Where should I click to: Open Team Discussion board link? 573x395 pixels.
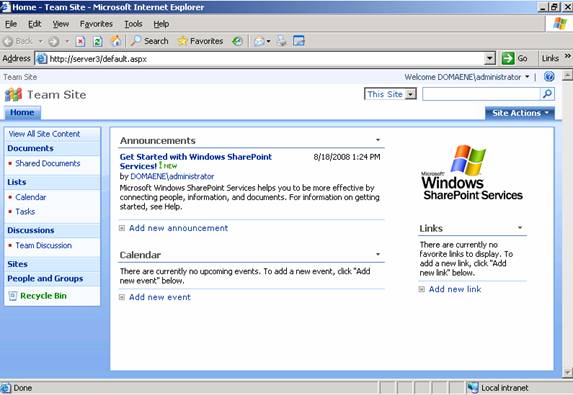point(43,246)
